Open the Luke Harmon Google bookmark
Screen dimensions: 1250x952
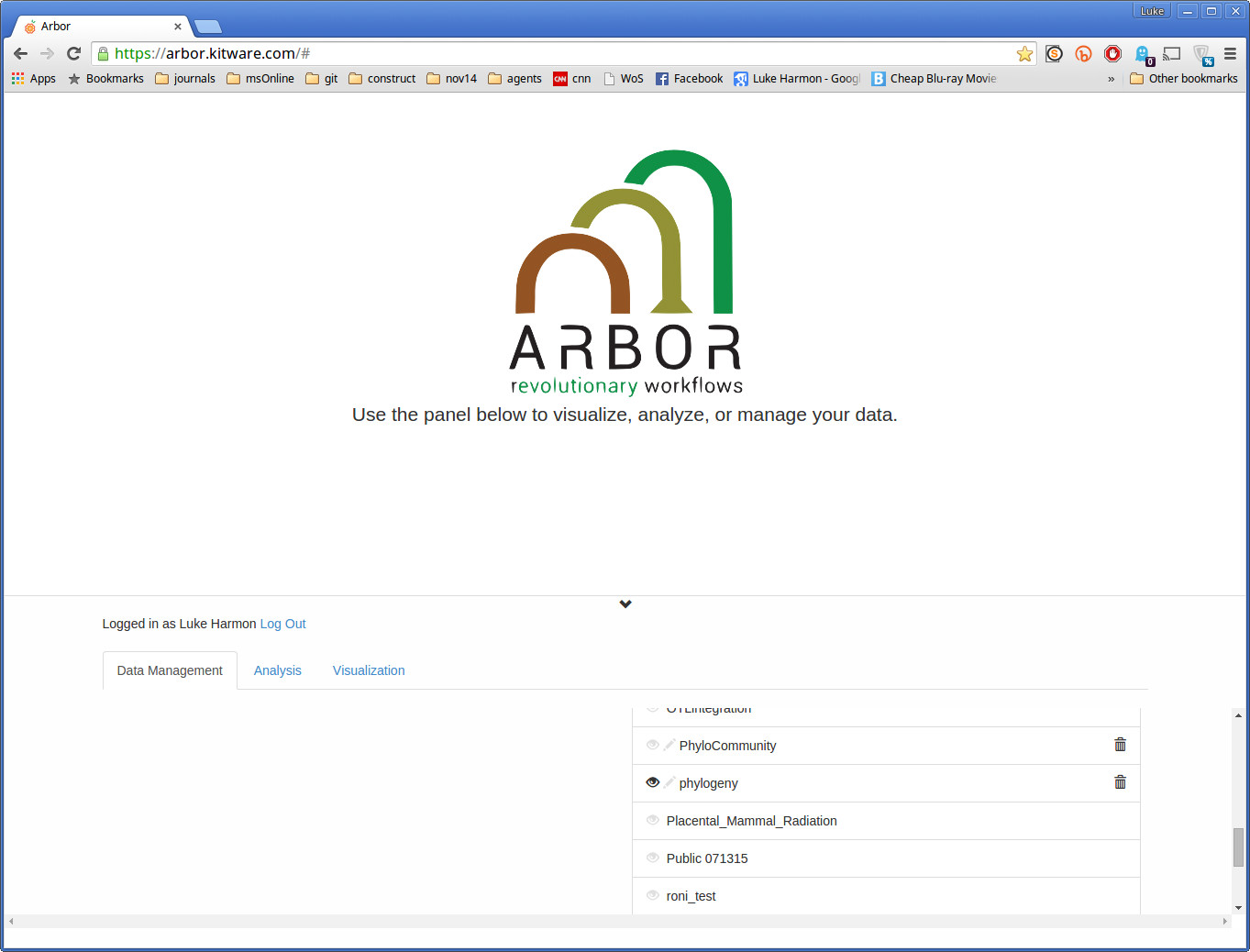[797, 79]
